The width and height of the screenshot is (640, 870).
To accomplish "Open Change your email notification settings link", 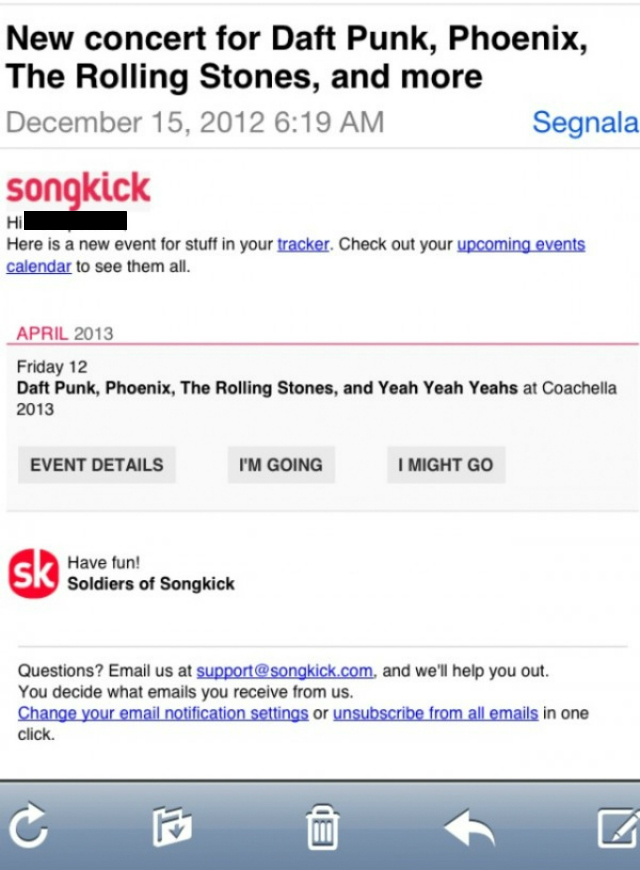I will [163, 713].
